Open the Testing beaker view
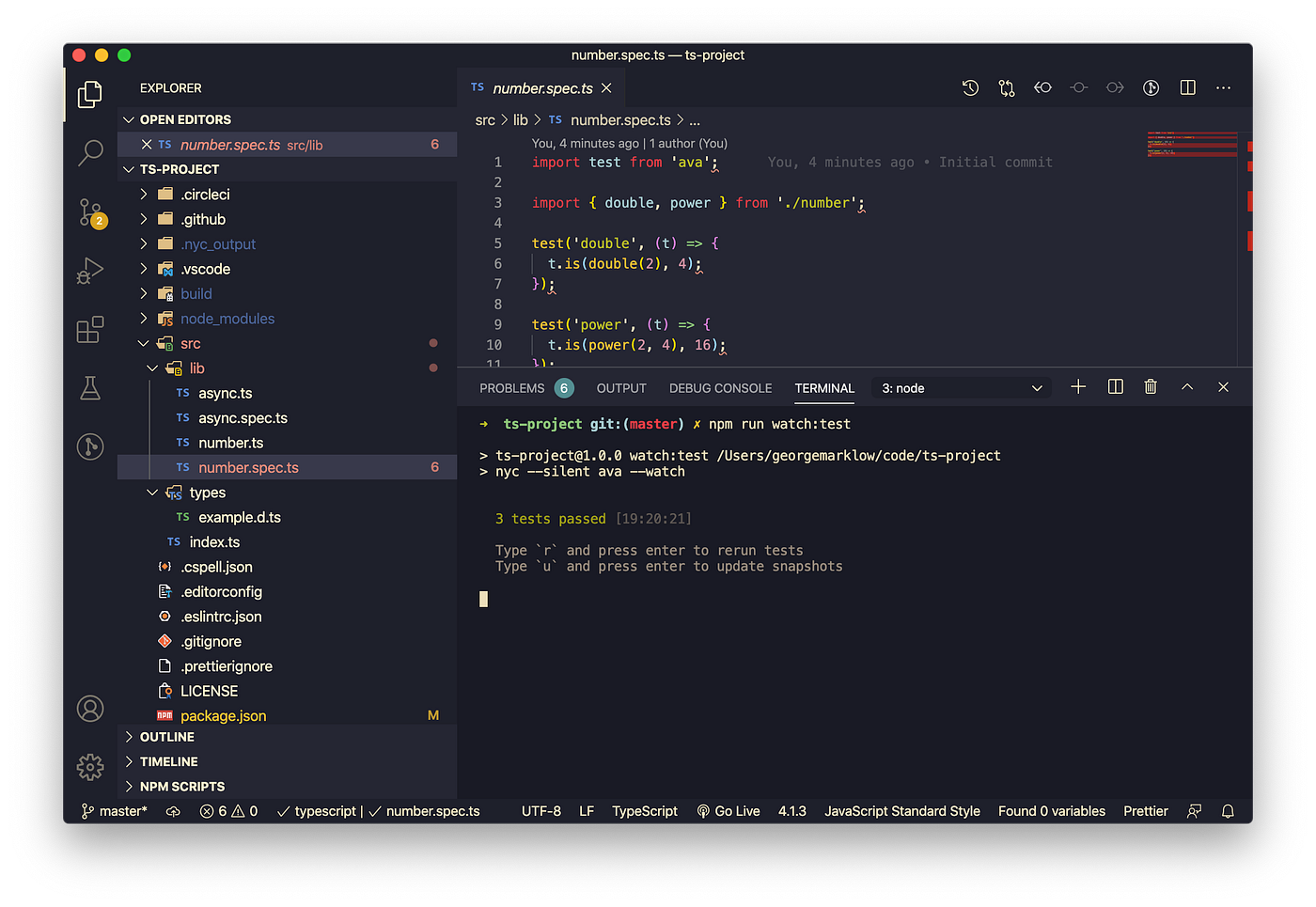The image size is (1316, 907). [89, 388]
